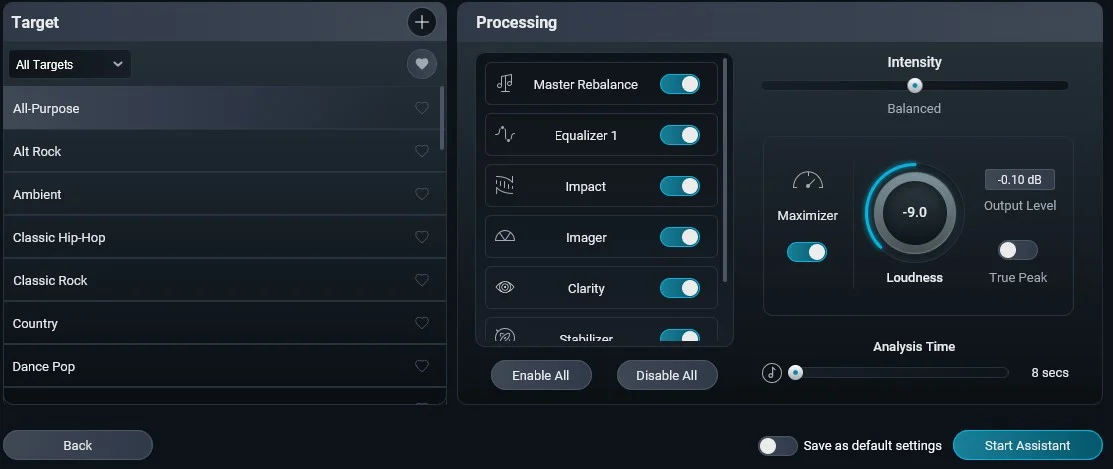Viewport: 1113px width, 469px height.
Task: Favorite the Ambient target heart
Action: [x=422, y=194]
